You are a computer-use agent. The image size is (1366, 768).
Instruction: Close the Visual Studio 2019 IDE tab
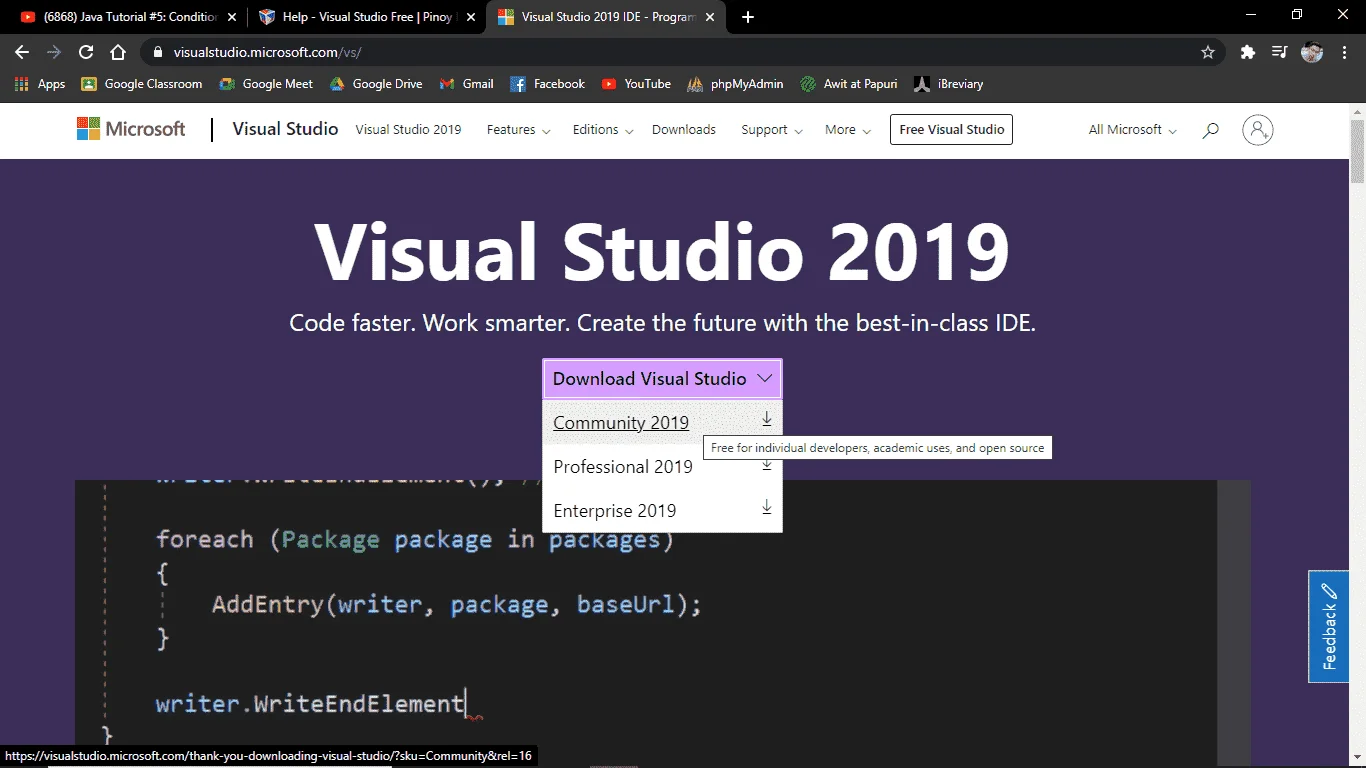pyautogui.click(x=711, y=17)
